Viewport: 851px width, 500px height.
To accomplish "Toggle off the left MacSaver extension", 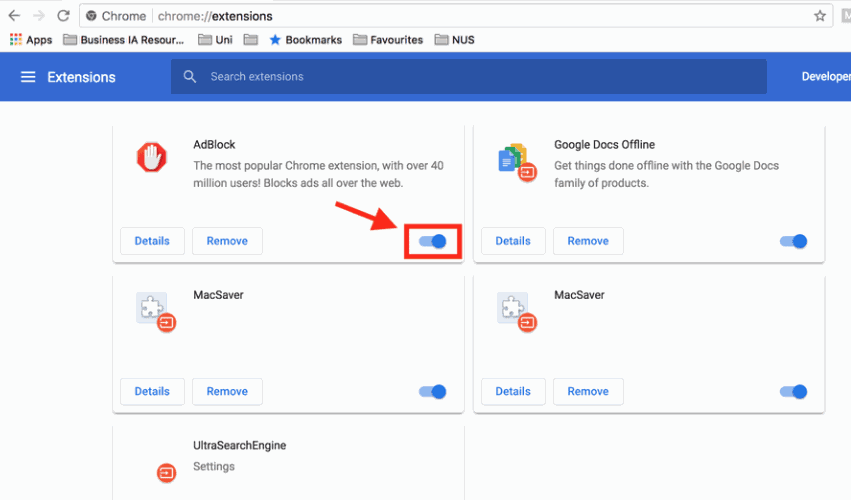I will pyautogui.click(x=433, y=391).
